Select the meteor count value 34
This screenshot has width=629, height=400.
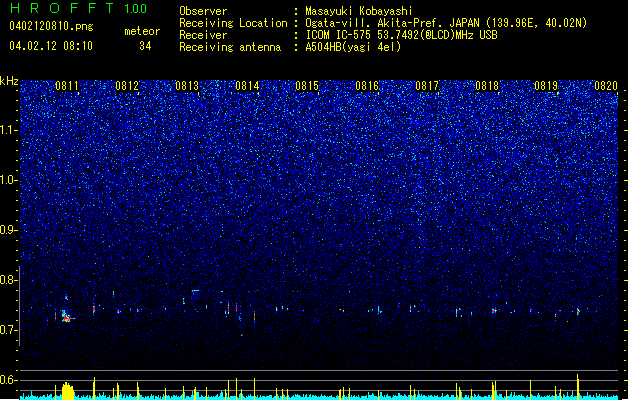(145, 46)
